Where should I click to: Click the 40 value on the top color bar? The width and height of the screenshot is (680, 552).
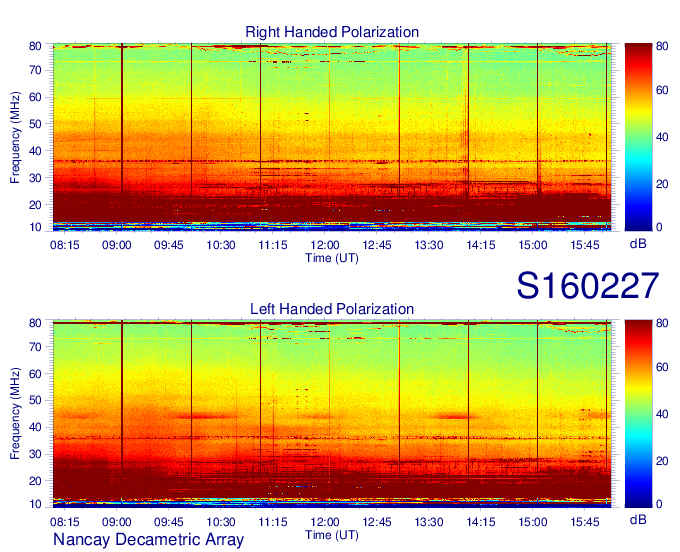662,137
